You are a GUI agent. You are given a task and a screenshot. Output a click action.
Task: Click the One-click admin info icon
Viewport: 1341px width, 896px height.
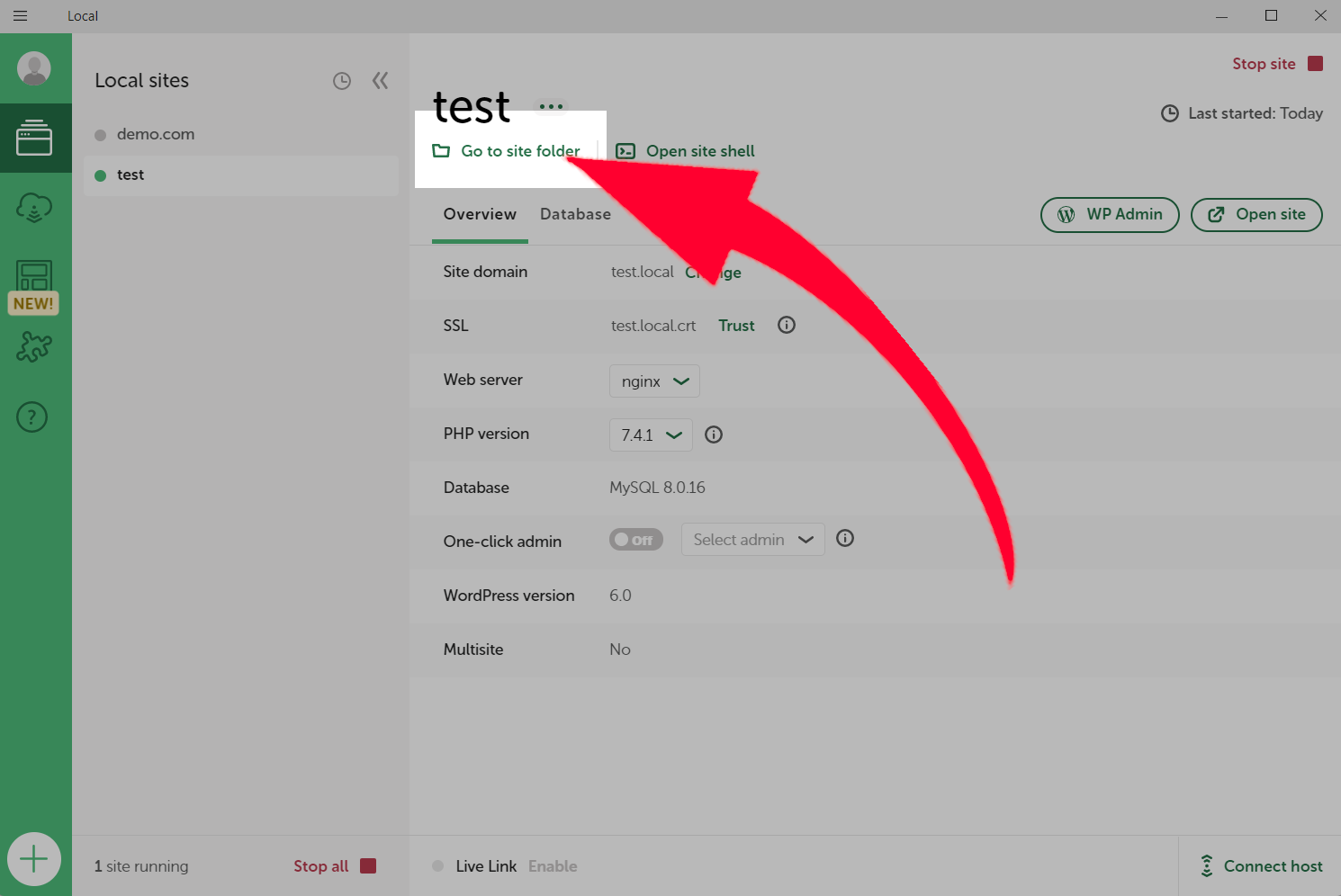tap(845, 538)
